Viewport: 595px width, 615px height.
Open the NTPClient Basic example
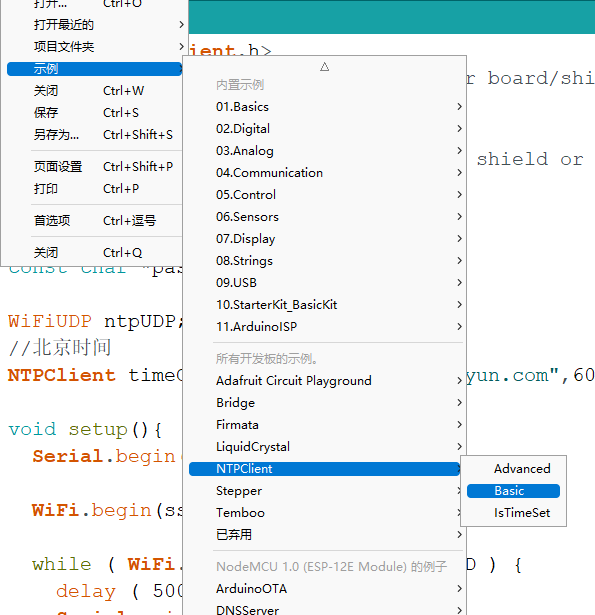[x=513, y=491]
